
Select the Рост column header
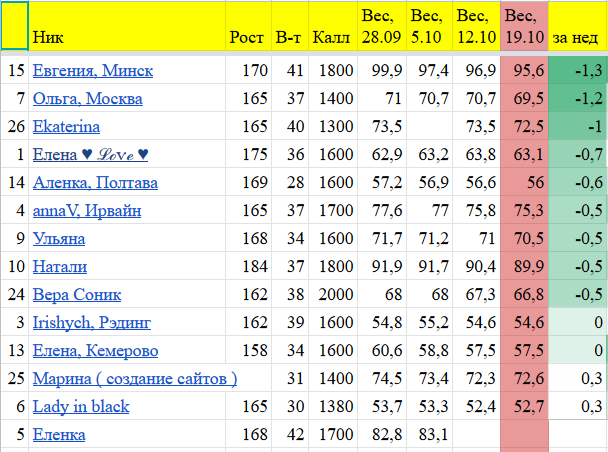247,37
